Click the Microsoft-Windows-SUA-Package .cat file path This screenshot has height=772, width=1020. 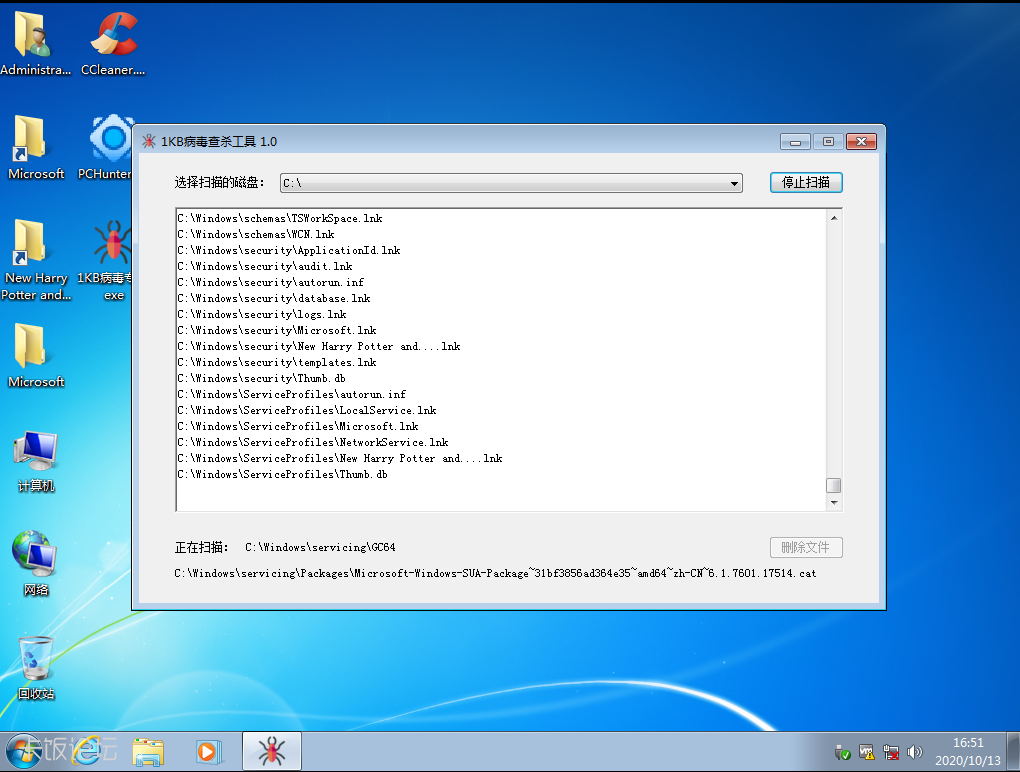point(495,574)
